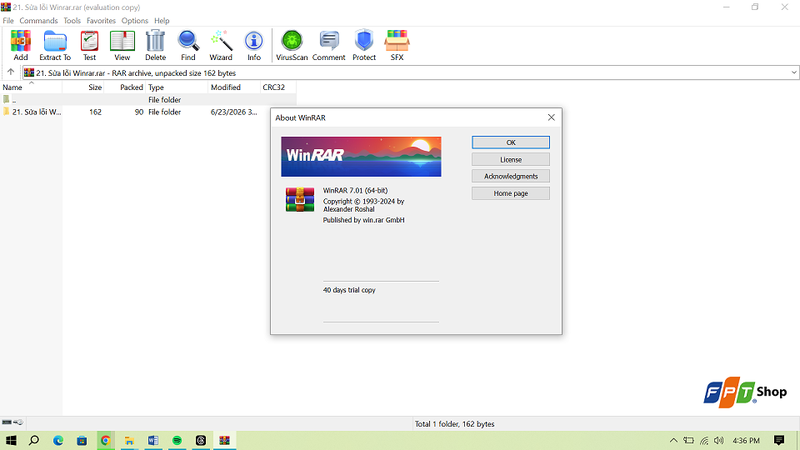The height and width of the screenshot is (450, 800).
Task: Click the Delete trash icon
Action: point(155,45)
